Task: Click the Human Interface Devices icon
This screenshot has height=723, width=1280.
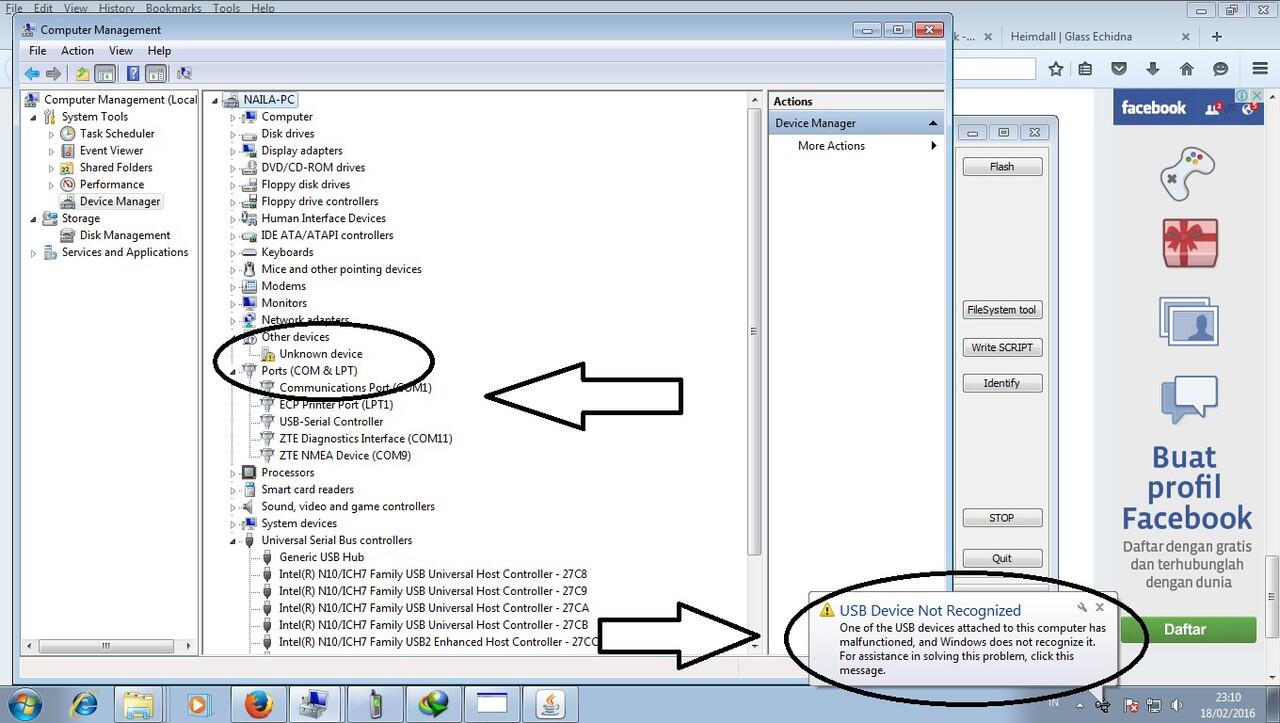Action: tap(250, 219)
